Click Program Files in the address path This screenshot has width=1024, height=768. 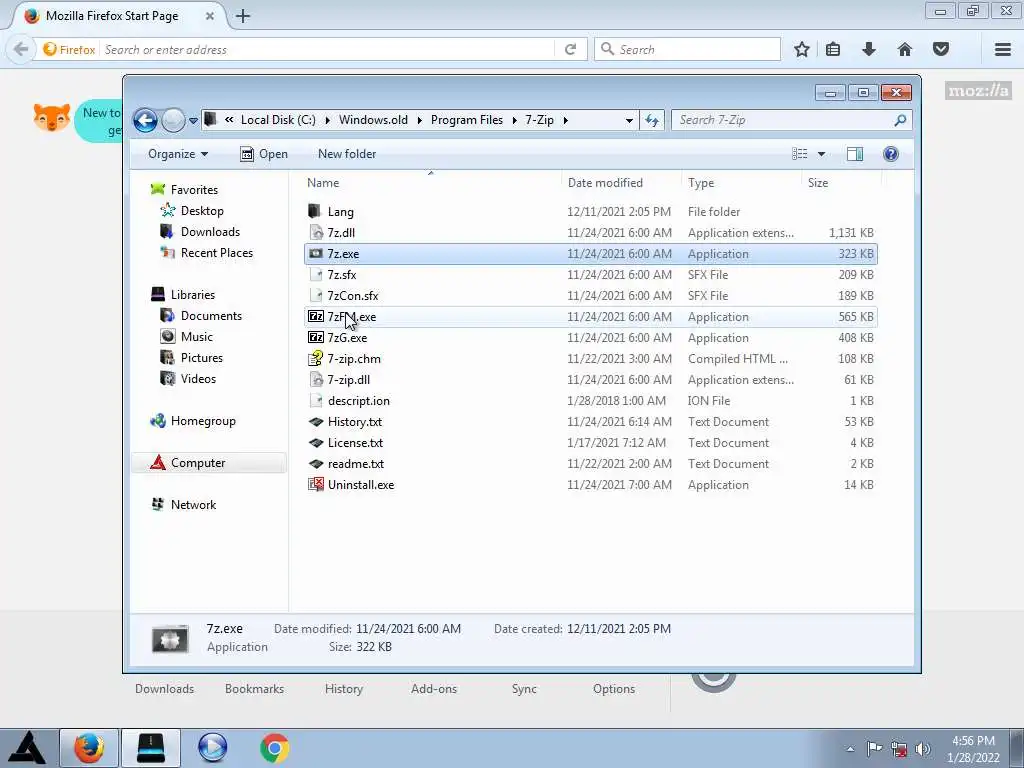(467, 120)
